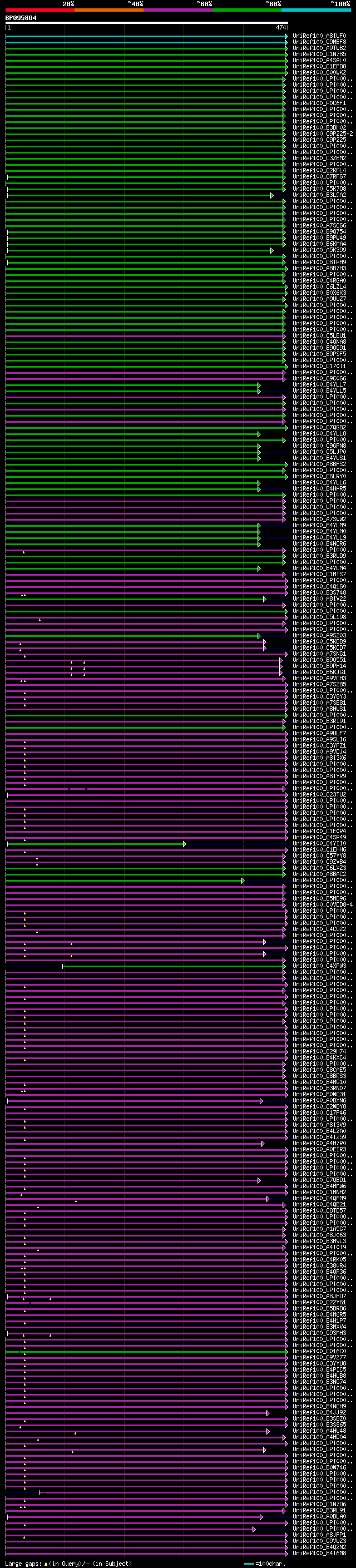Pick the UniRef100_Q57YY8 hit name
This screenshot has height=1568, width=356.
(319, 856)
